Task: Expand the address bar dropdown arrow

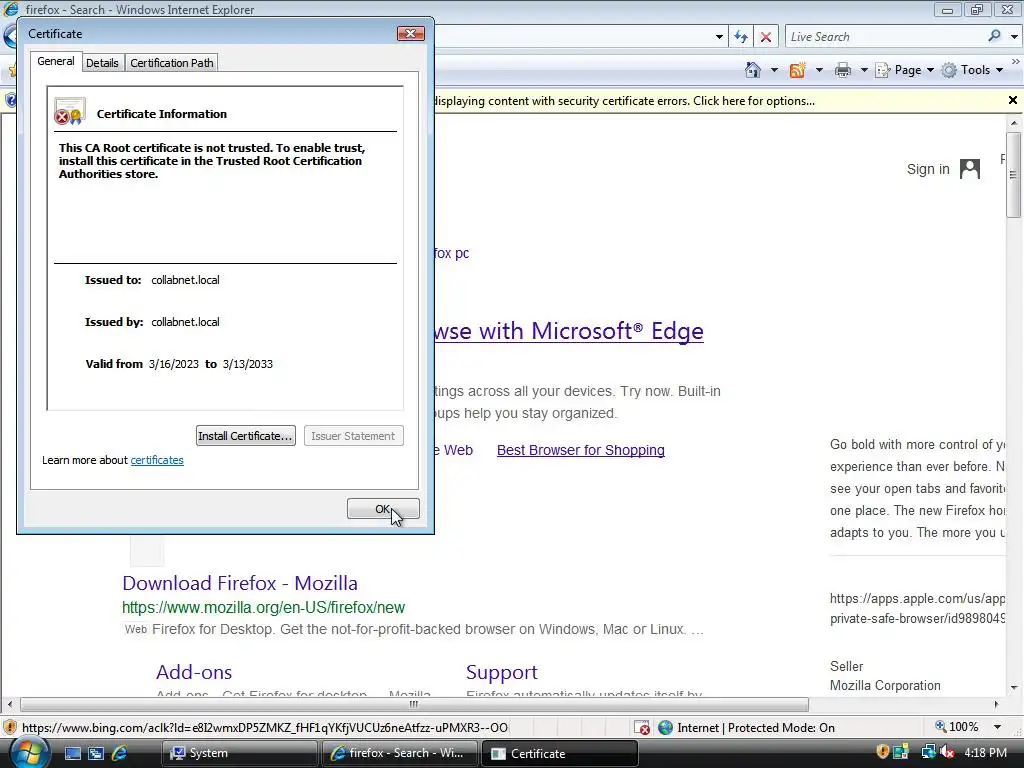Action: click(x=719, y=37)
